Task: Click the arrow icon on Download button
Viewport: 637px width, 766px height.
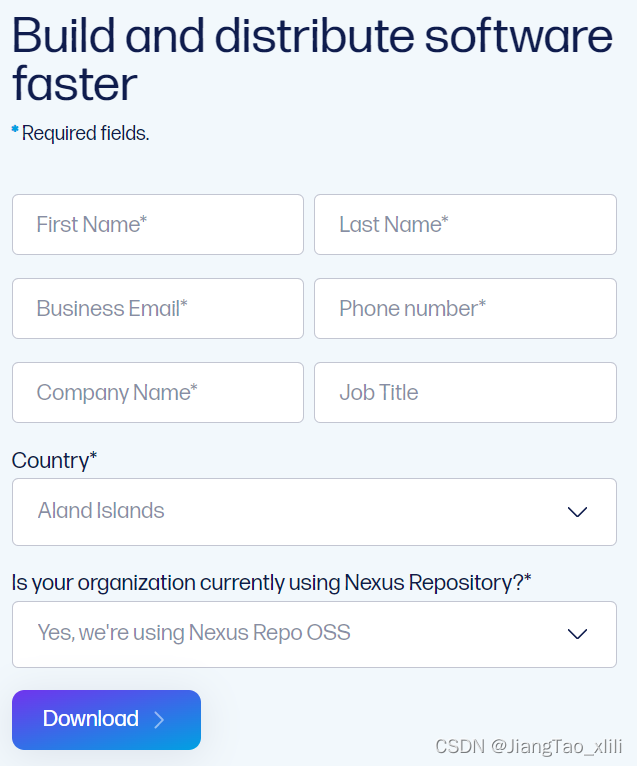Action: [x=159, y=720]
